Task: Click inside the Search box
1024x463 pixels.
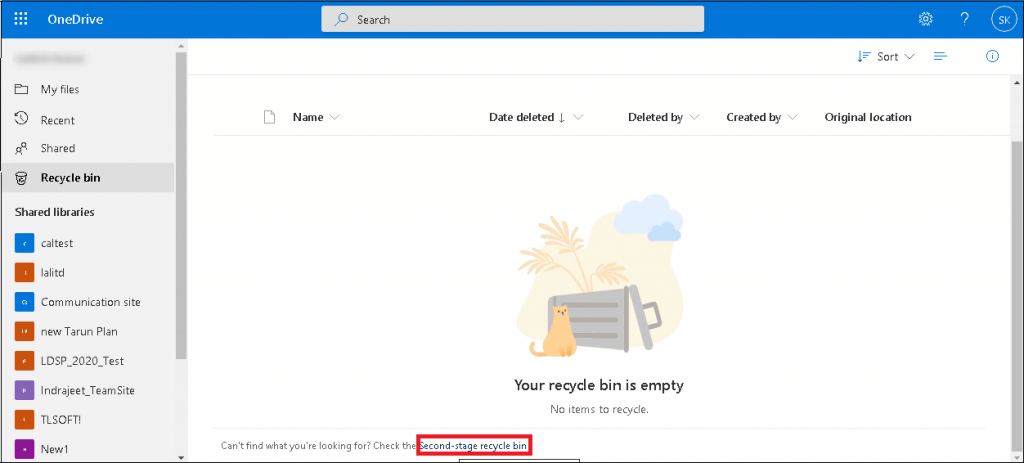Action: pos(513,20)
